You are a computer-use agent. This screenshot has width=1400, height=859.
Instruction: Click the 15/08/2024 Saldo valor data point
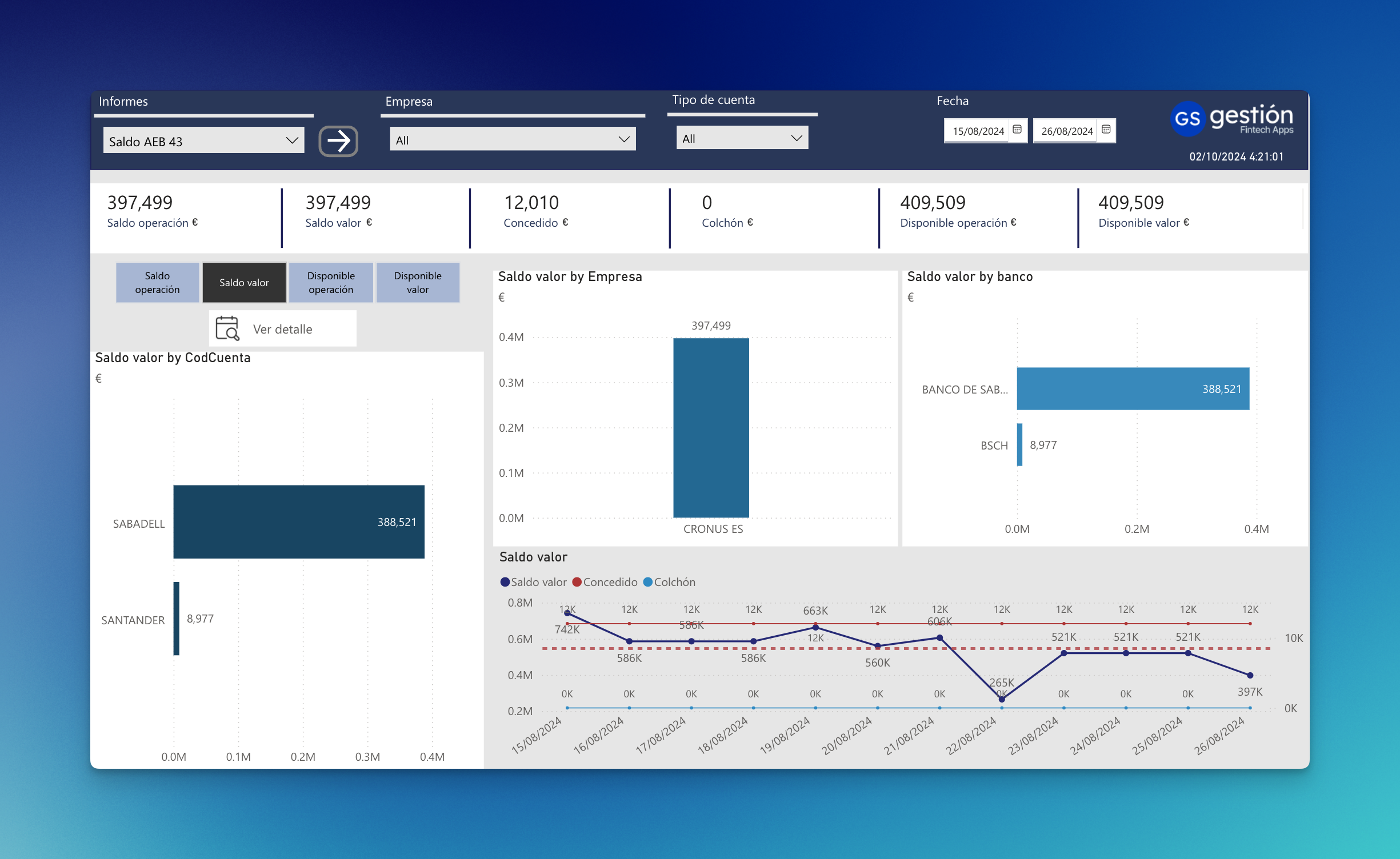[x=567, y=613]
